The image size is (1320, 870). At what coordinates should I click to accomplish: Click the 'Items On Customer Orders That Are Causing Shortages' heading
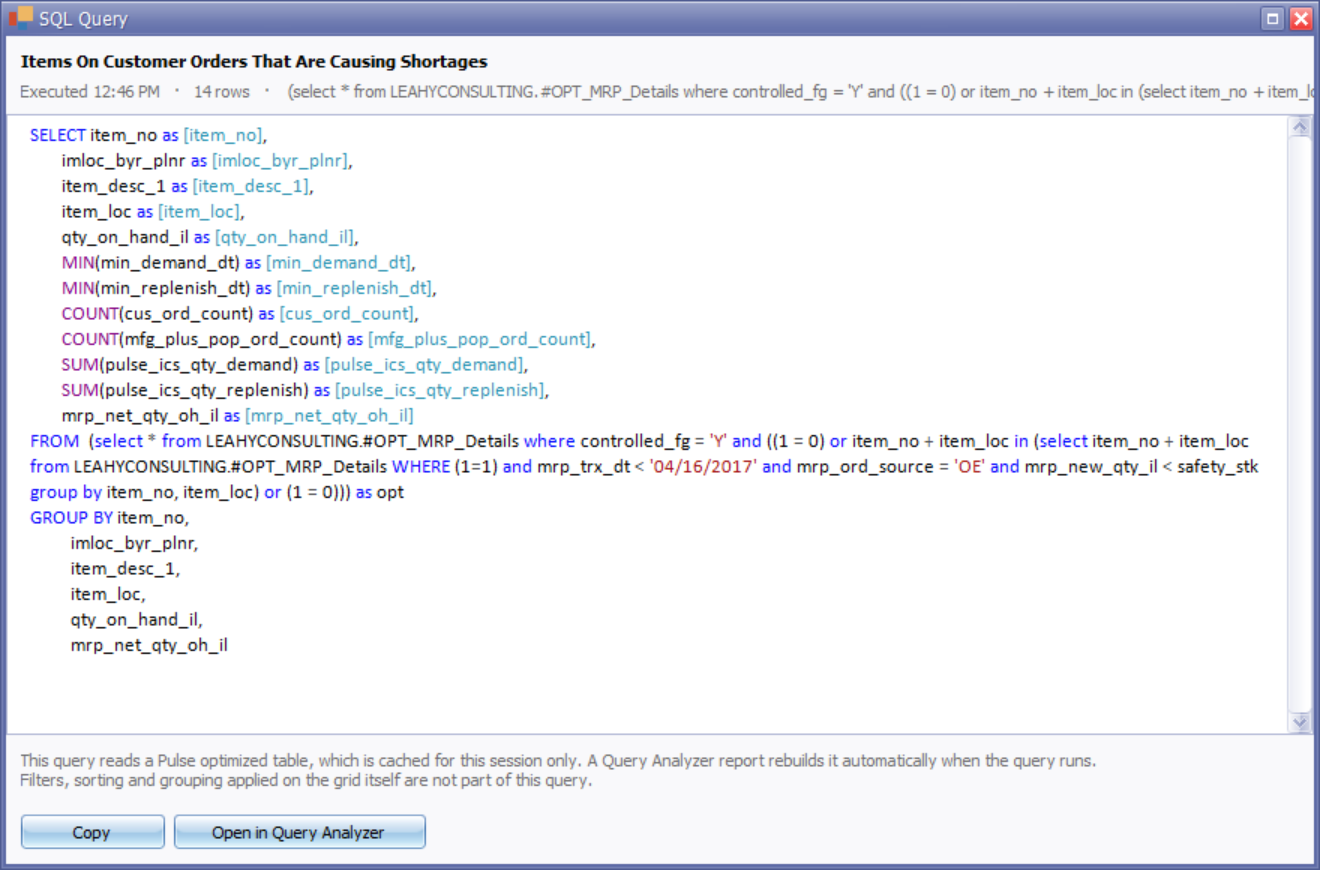254,62
